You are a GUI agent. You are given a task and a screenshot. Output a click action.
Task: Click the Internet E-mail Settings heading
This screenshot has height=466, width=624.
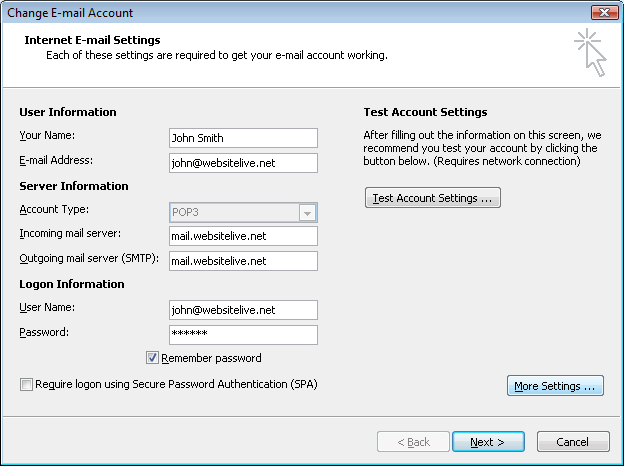tap(92, 40)
